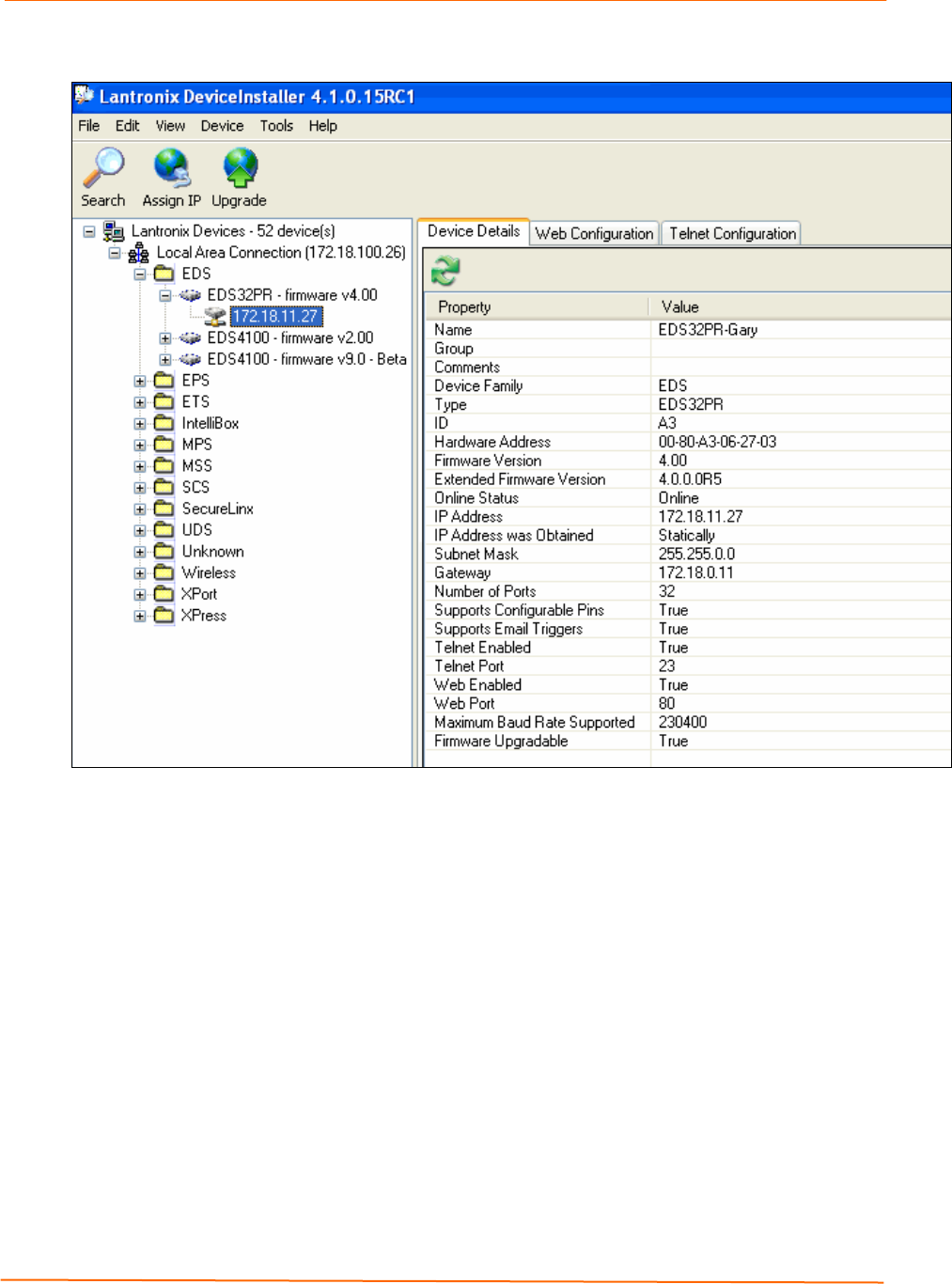
Task: Click the SCS folder icon
Action: click(164, 488)
